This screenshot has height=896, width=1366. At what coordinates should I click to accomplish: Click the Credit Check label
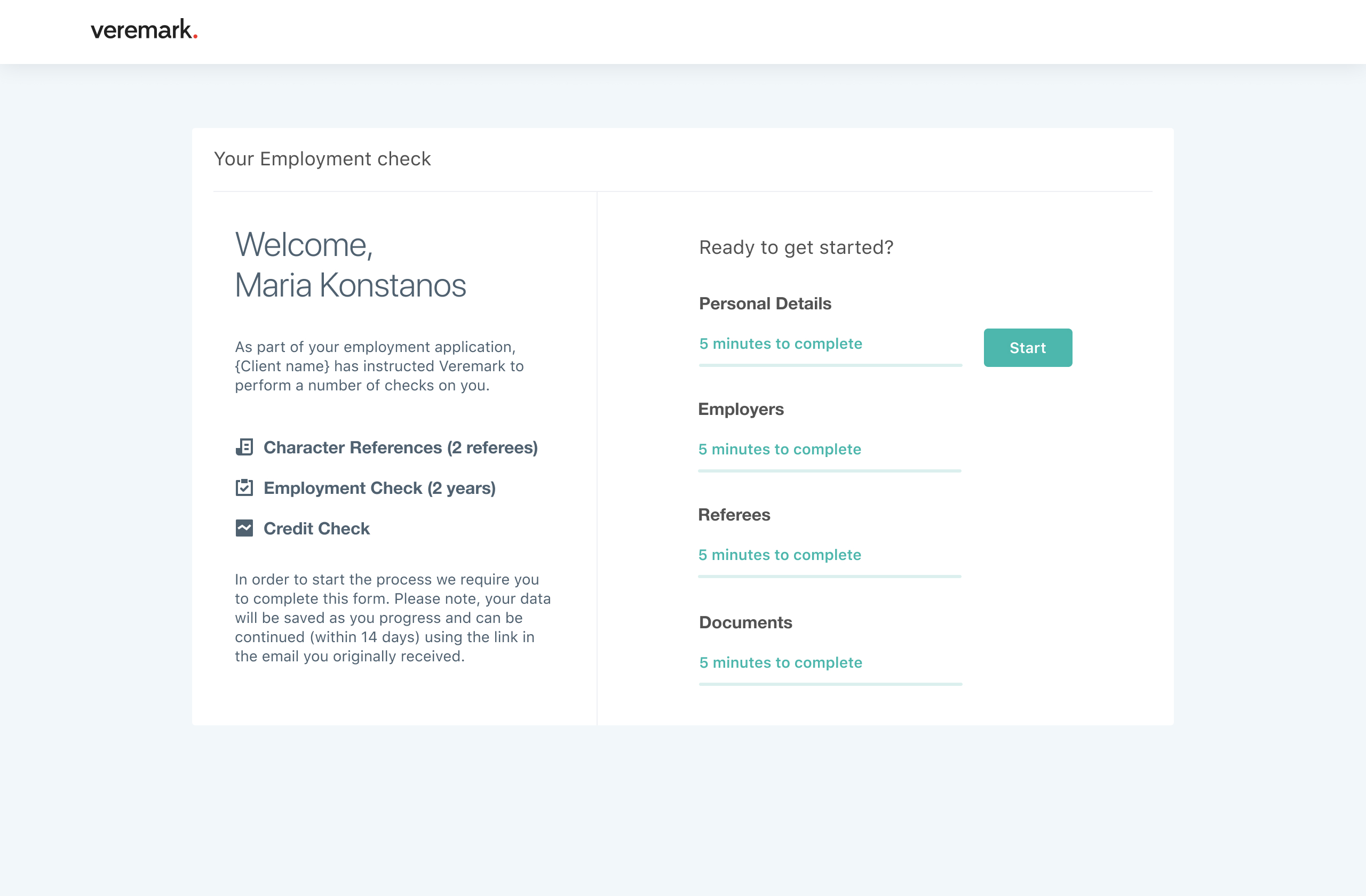tap(316, 529)
